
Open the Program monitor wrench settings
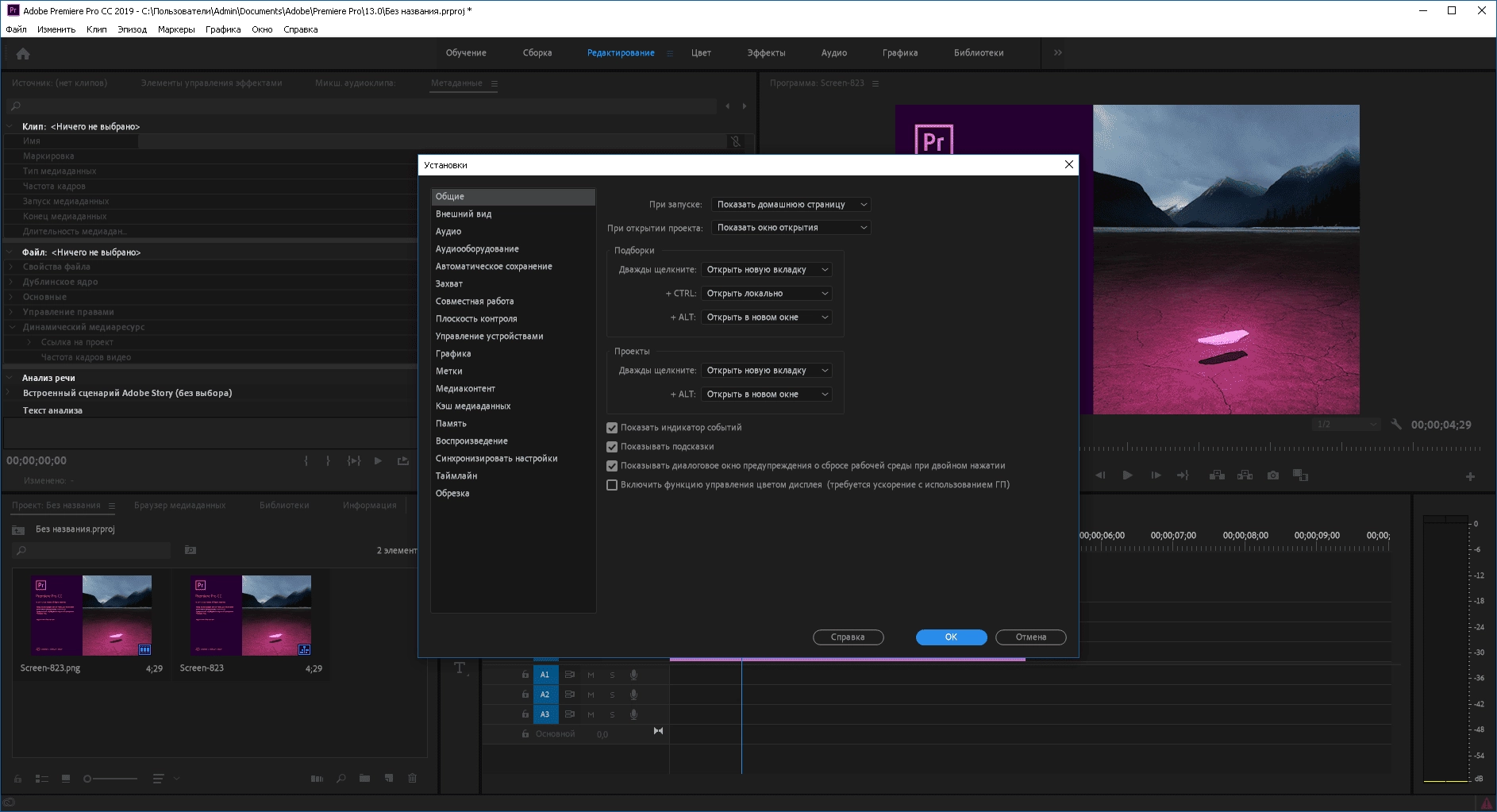click(x=1396, y=425)
